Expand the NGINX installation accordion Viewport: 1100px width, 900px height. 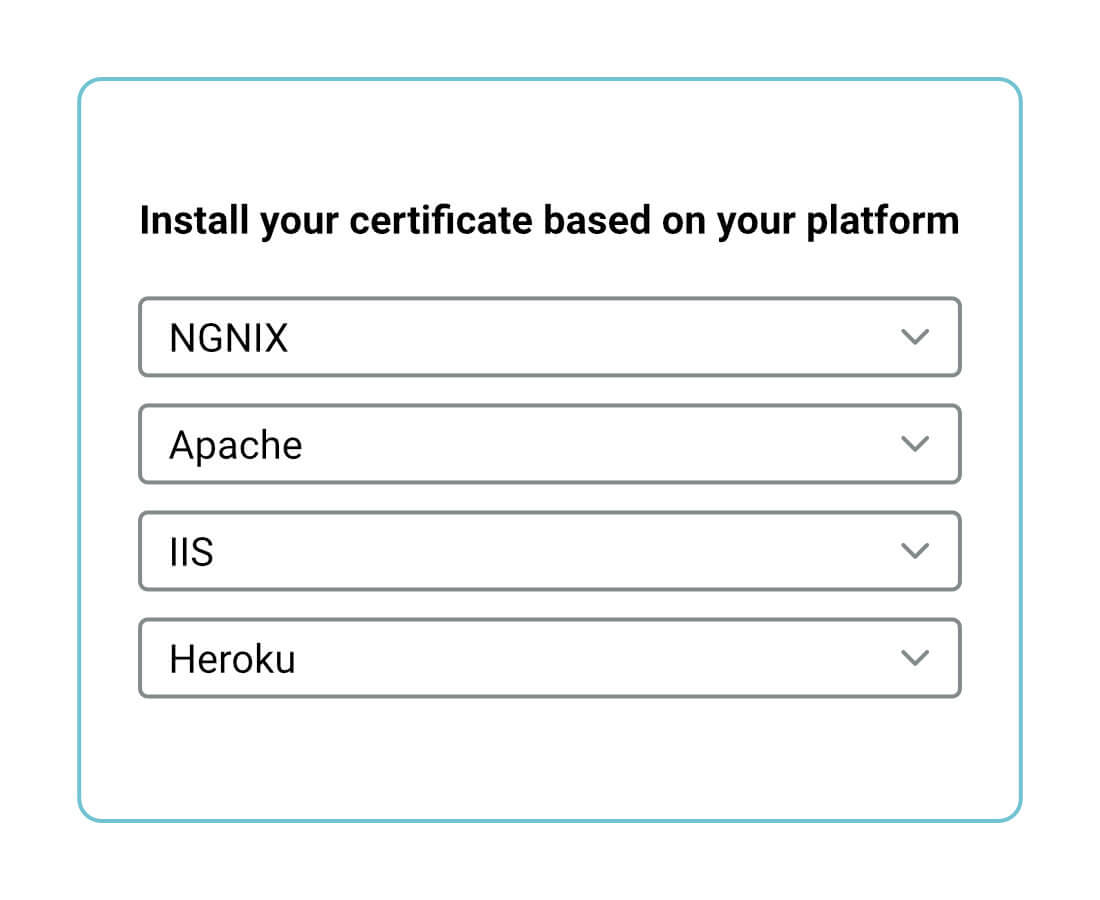[549, 337]
